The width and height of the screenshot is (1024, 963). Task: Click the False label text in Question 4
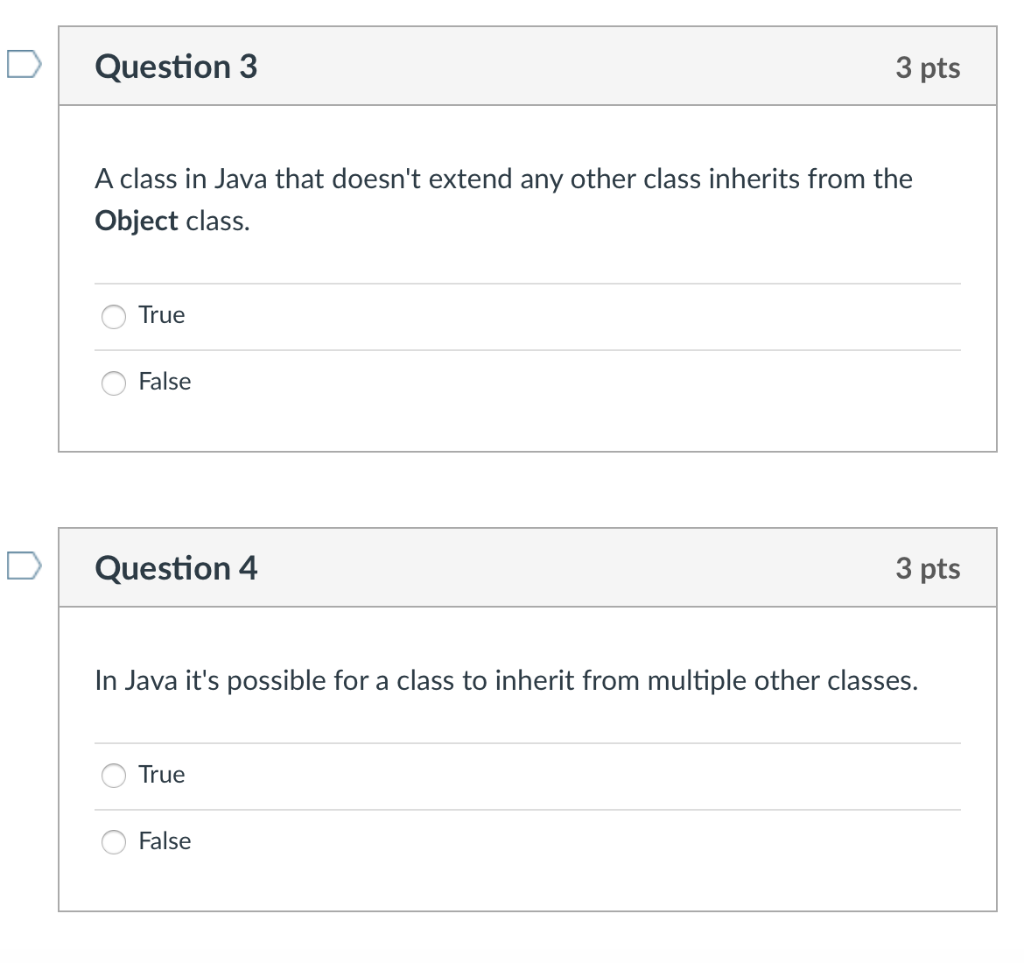coord(165,841)
